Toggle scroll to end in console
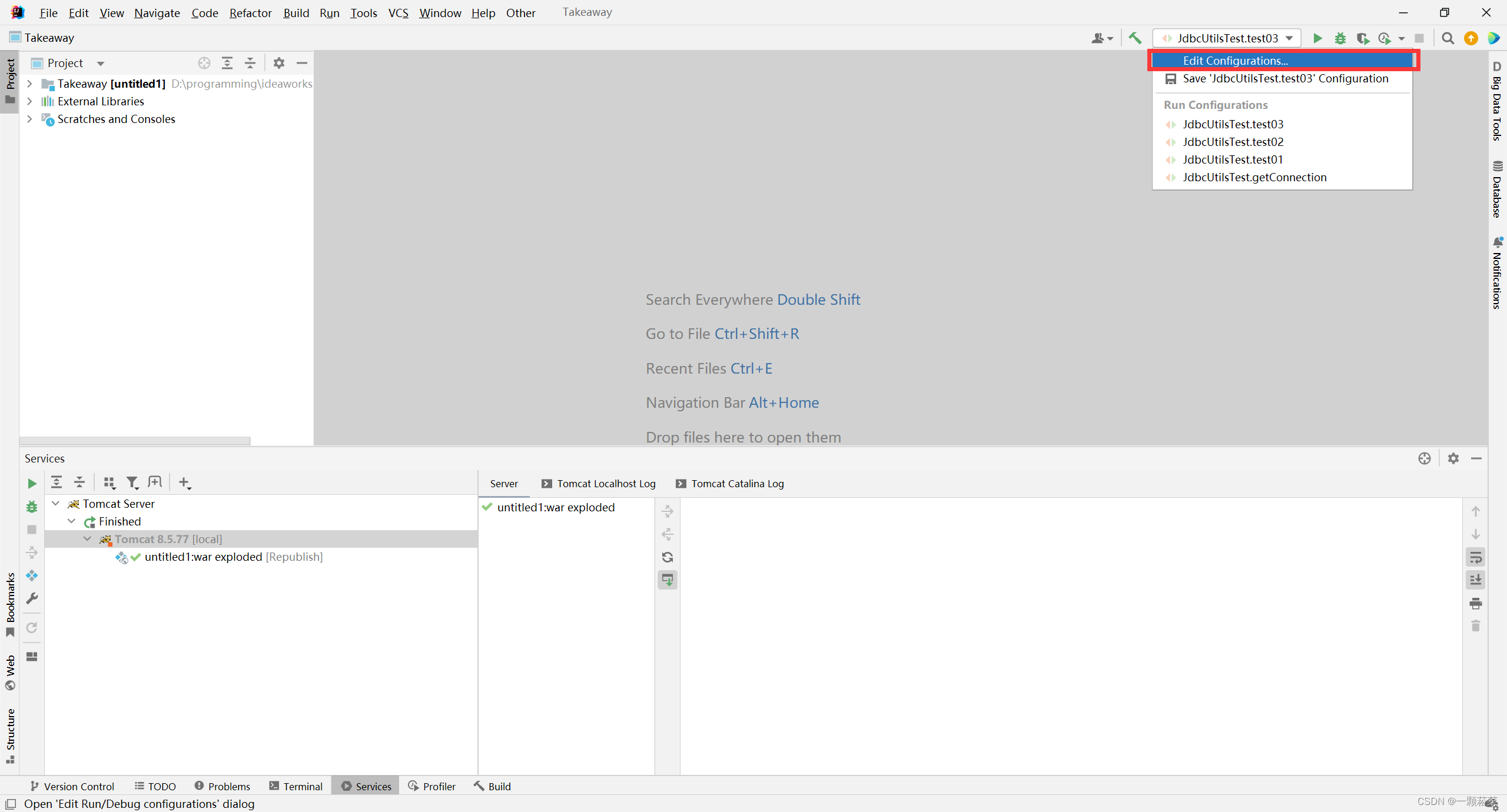The width and height of the screenshot is (1507, 812). click(x=1475, y=580)
